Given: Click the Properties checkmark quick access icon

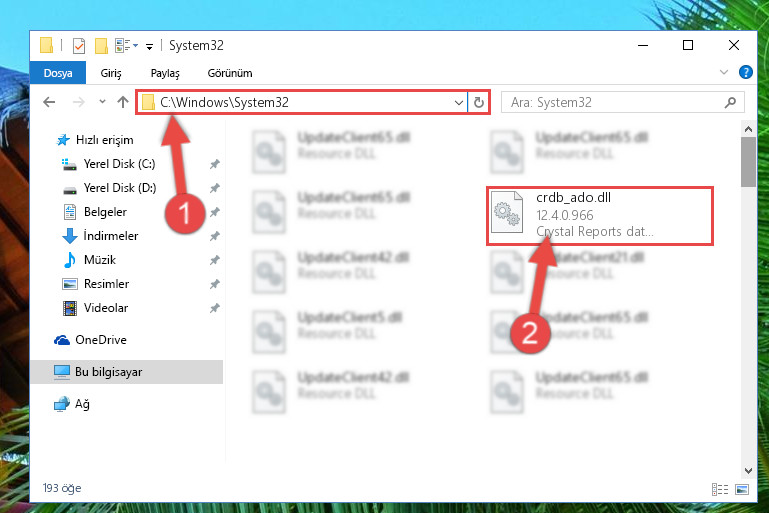Looking at the screenshot, I should point(78,46).
